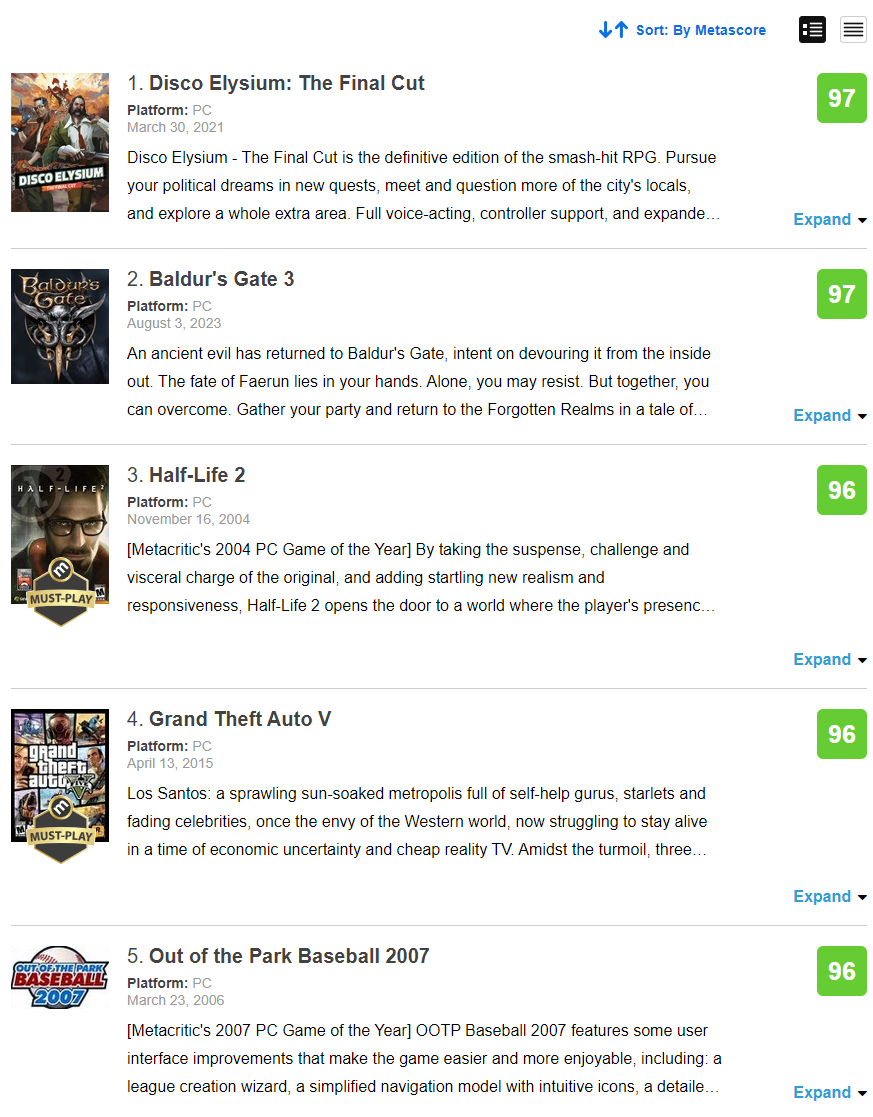This screenshot has width=873, height=1117.
Task: Click Baldur's Gate 3 metascore 97 badge
Action: point(842,294)
